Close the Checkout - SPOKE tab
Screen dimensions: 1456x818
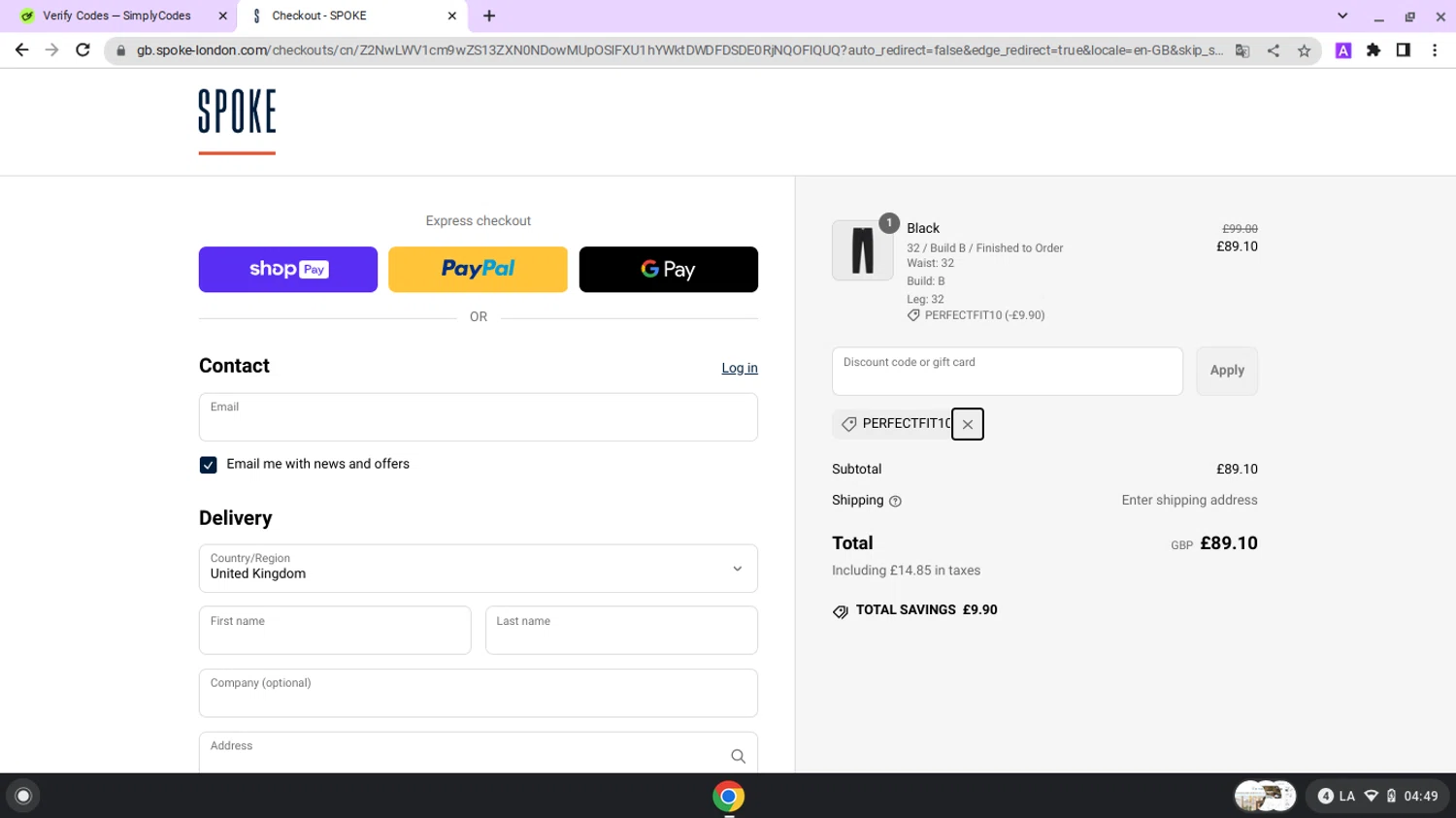coord(451,16)
